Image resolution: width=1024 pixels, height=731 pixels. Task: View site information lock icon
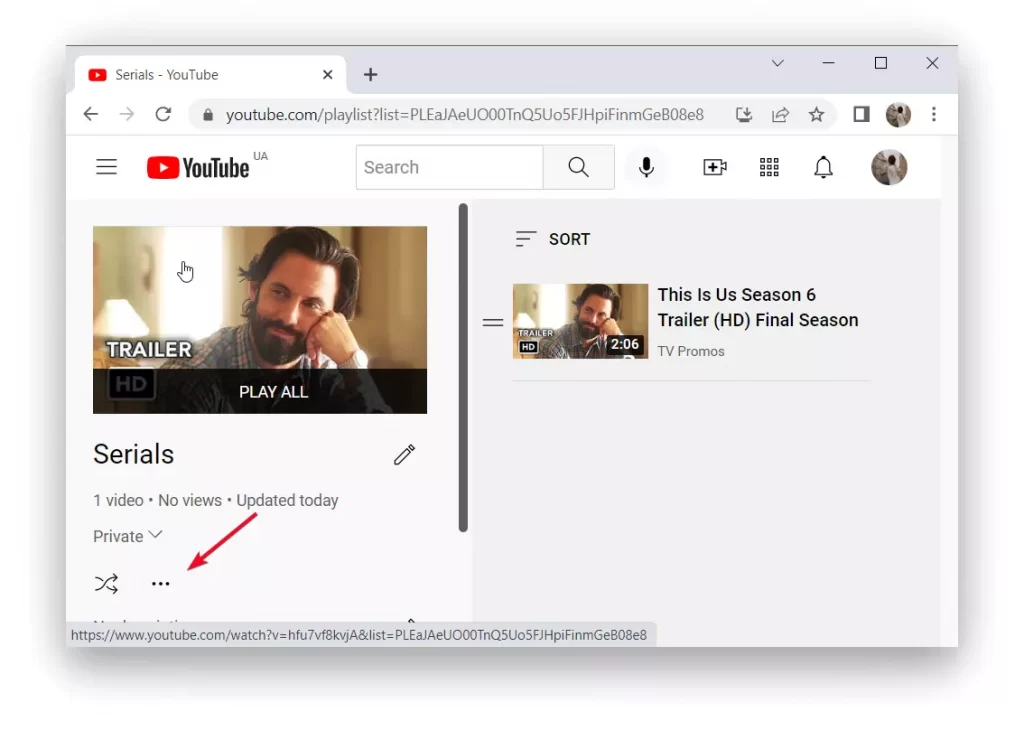pos(208,115)
